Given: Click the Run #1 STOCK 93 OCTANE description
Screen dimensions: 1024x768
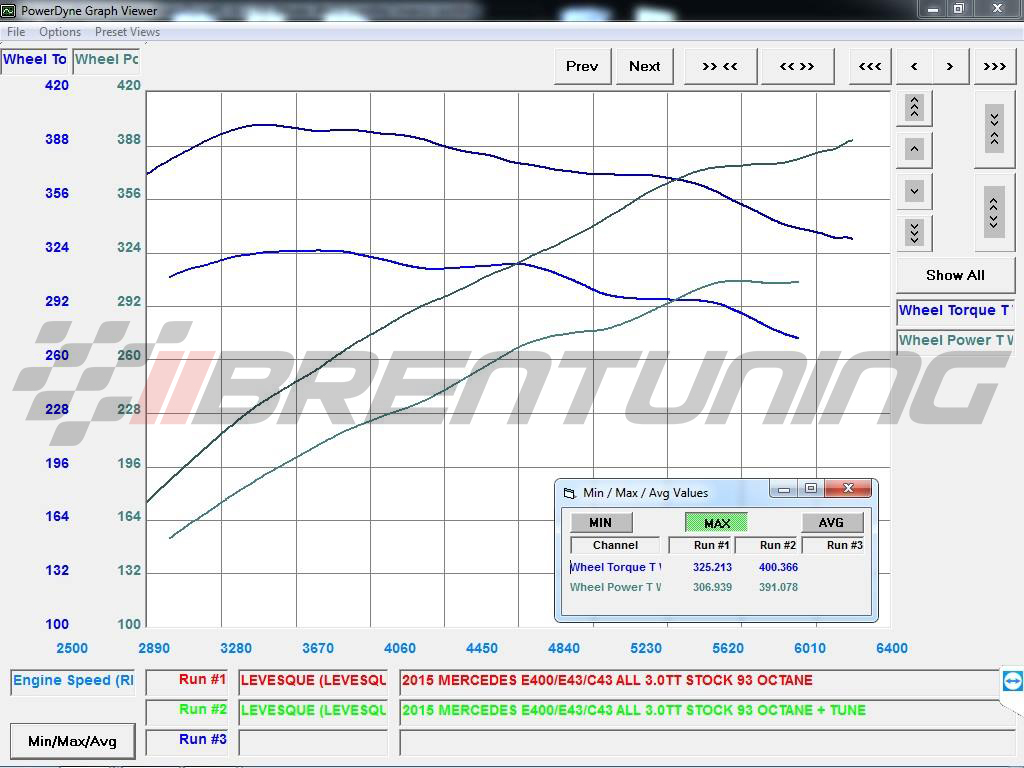Looking at the screenshot, I should (699, 681).
